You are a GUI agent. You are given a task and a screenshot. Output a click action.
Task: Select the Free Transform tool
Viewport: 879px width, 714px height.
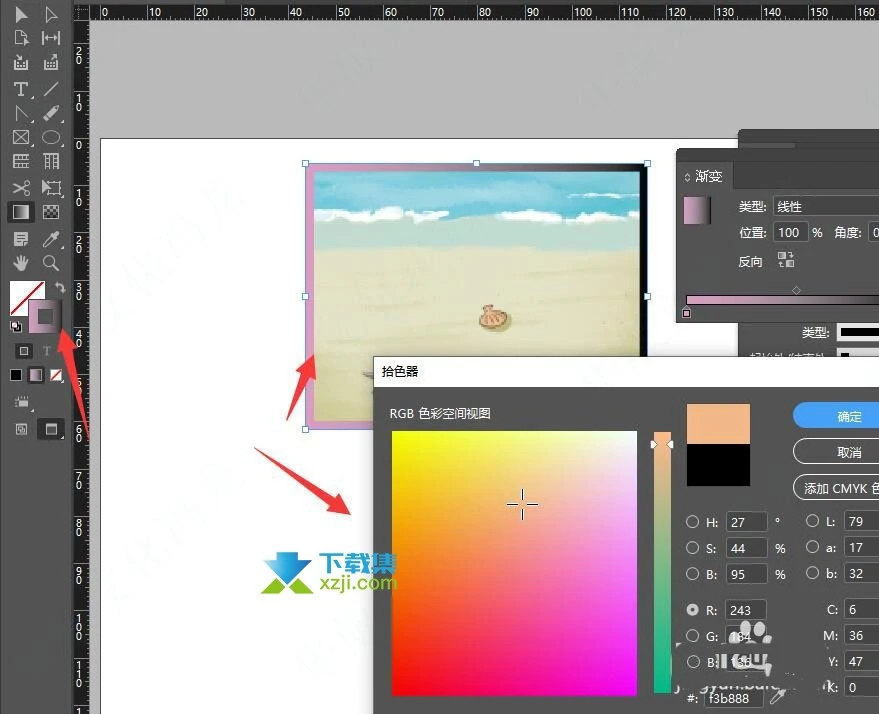[x=51, y=188]
